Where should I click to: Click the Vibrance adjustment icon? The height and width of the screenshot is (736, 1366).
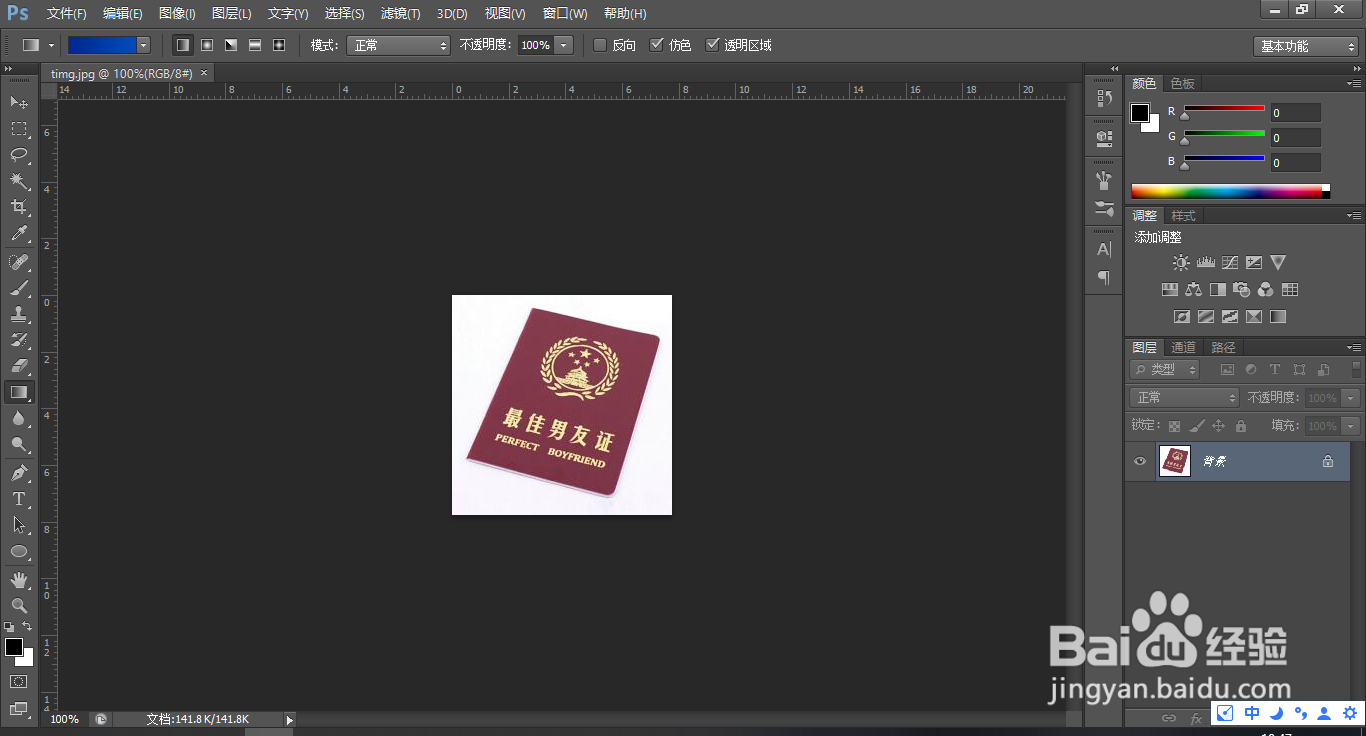coord(1278,263)
